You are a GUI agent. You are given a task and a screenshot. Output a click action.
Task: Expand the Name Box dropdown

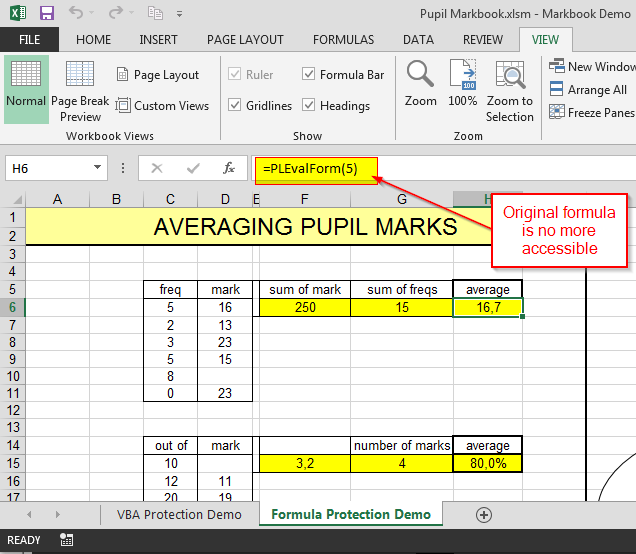tap(97, 168)
